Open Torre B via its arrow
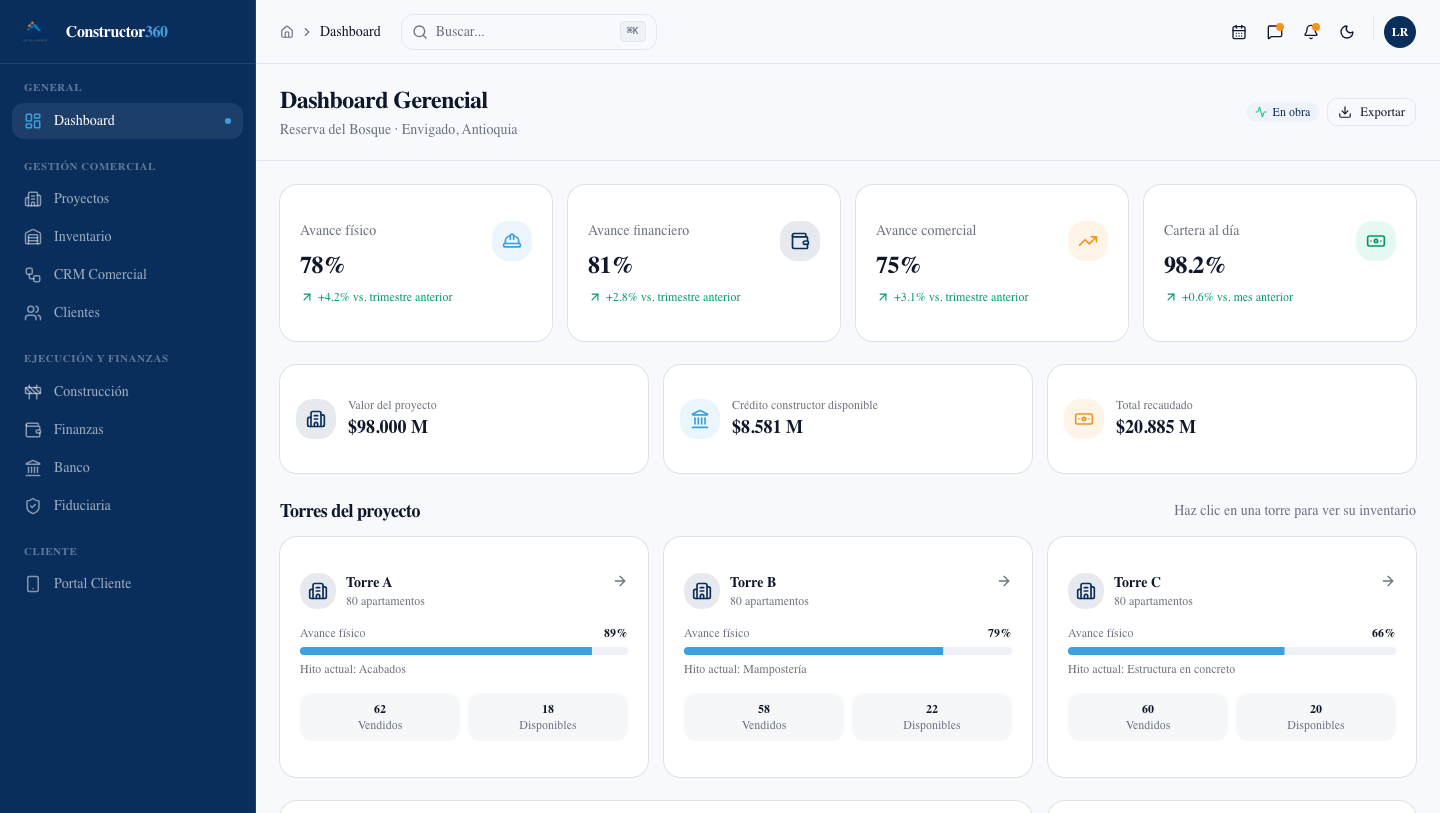The image size is (1440, 813). [x=1004, y=581]
